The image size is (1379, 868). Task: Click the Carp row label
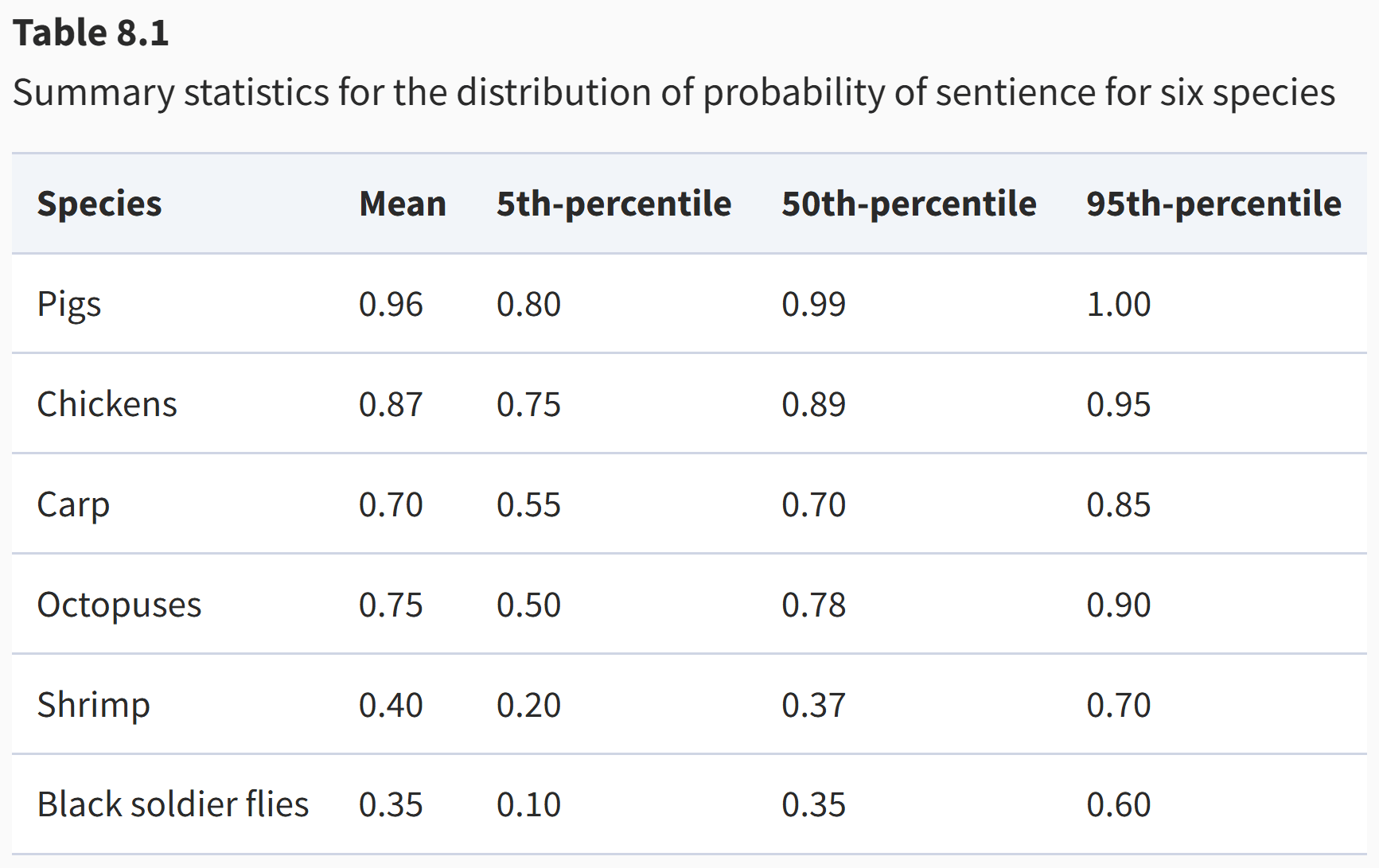click(x=73, y=504)
